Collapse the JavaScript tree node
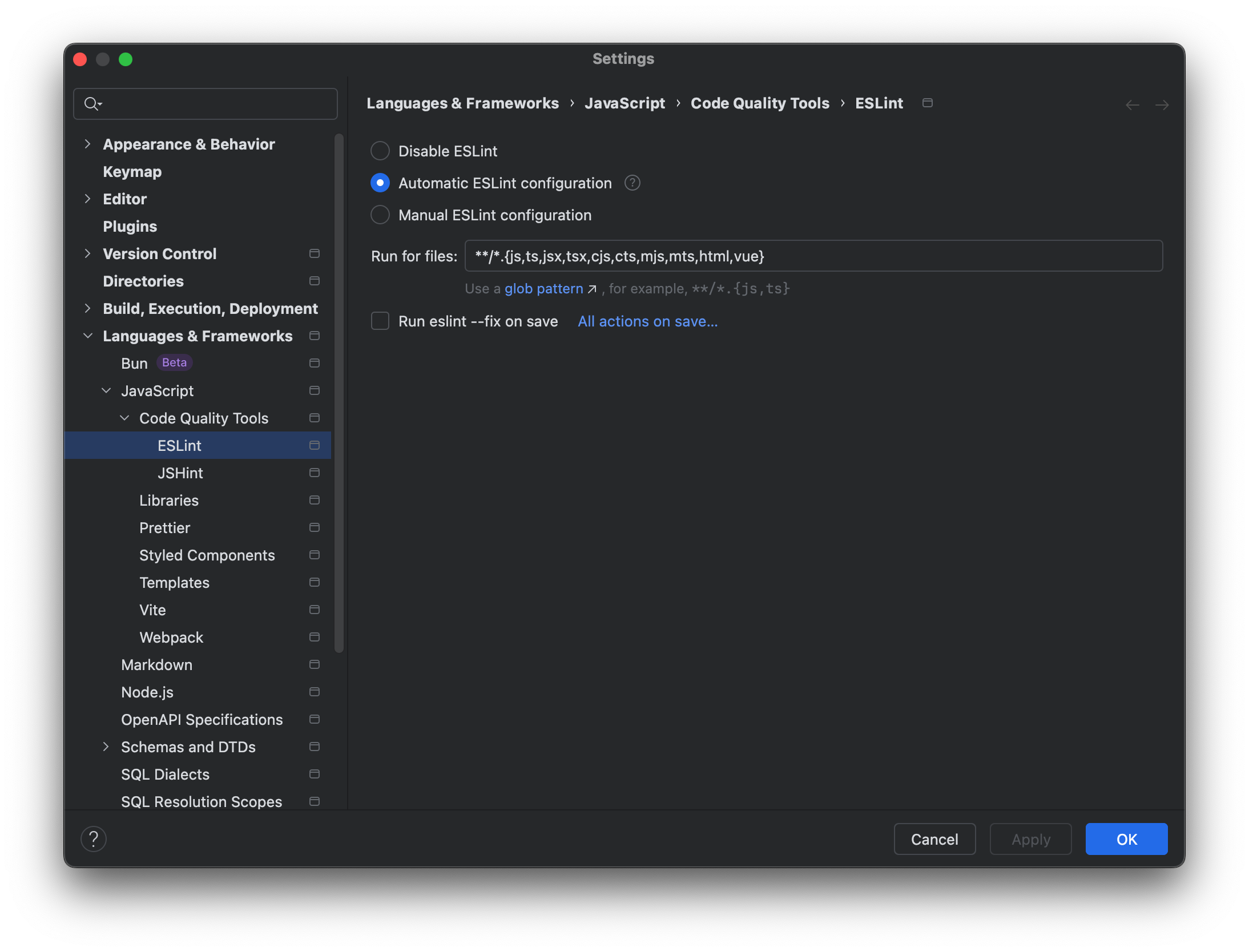The height and width of the screenshot is (952, 1249). [x=106, y=390]
